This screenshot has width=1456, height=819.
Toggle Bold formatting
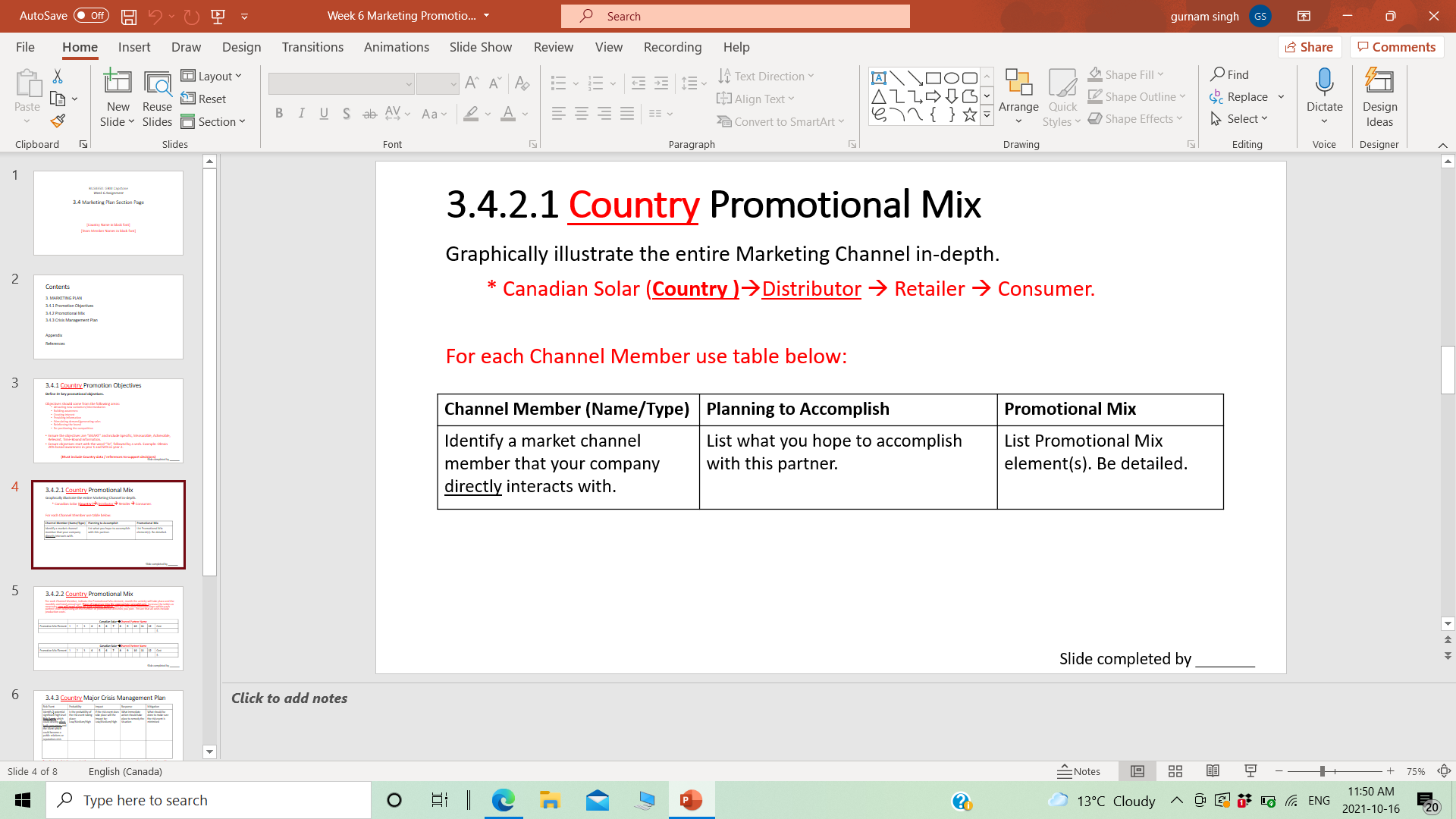click(x=279, y=114)
